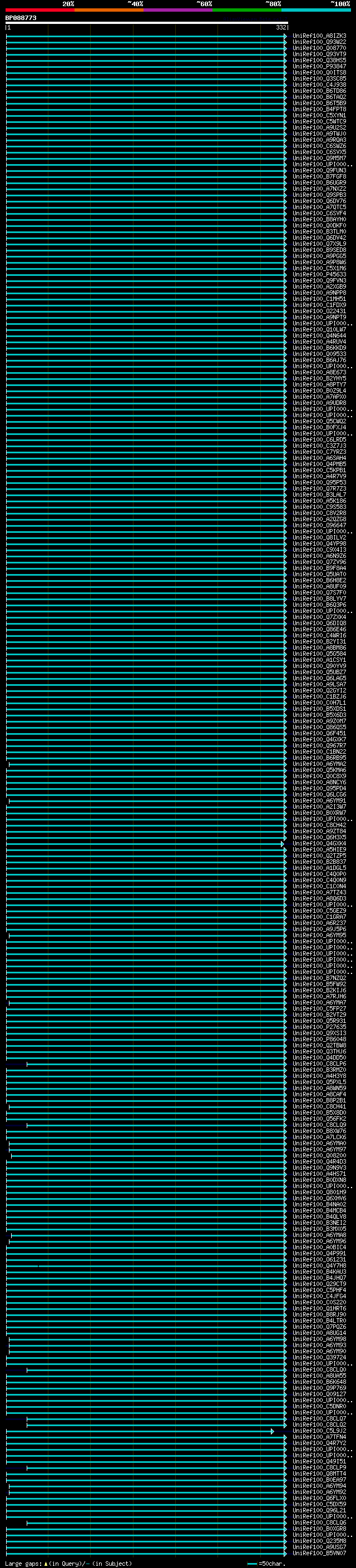Select UniRef100_A7NXZ2 label
Image resolution: width=356 pixels, height=1568 pixels.
coord(319,189)
